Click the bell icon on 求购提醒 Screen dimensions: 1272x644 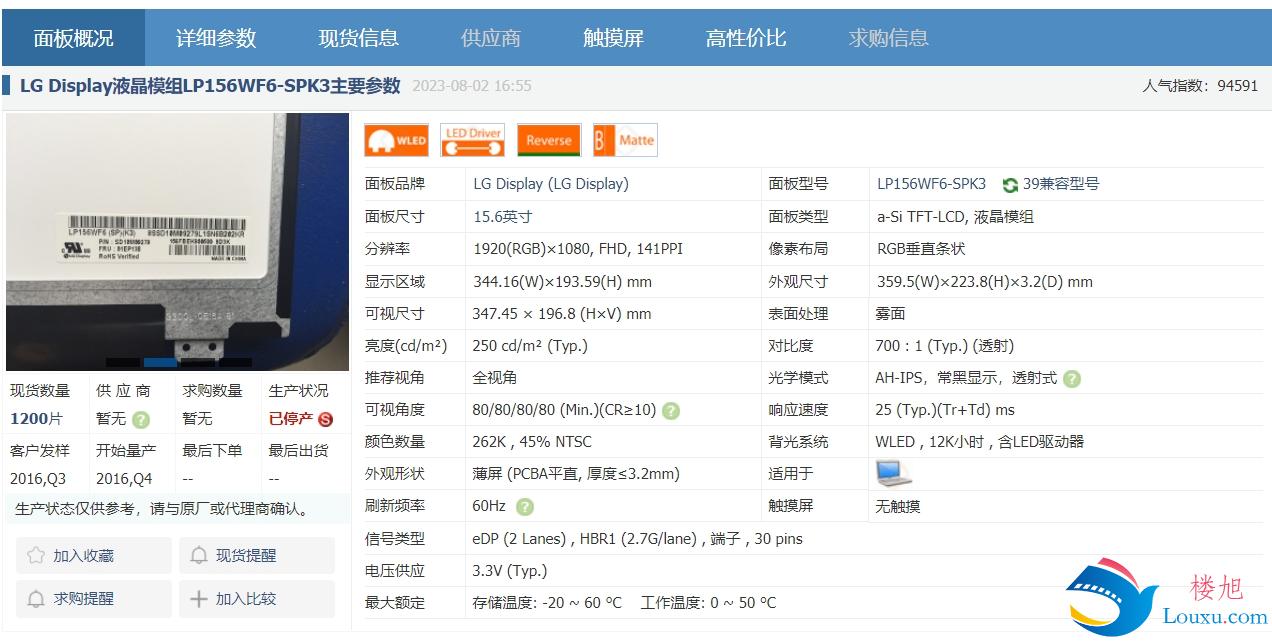[x=36, y=599]
